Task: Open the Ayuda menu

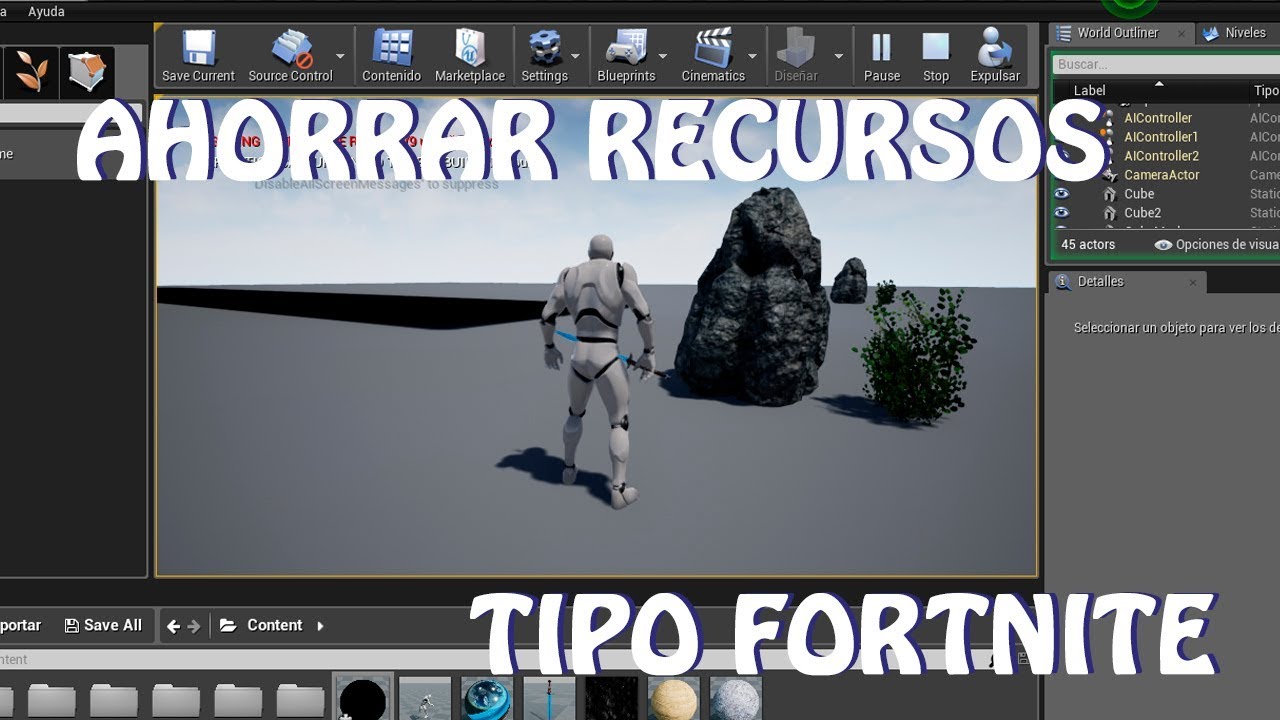Action: tap(46, 12)
